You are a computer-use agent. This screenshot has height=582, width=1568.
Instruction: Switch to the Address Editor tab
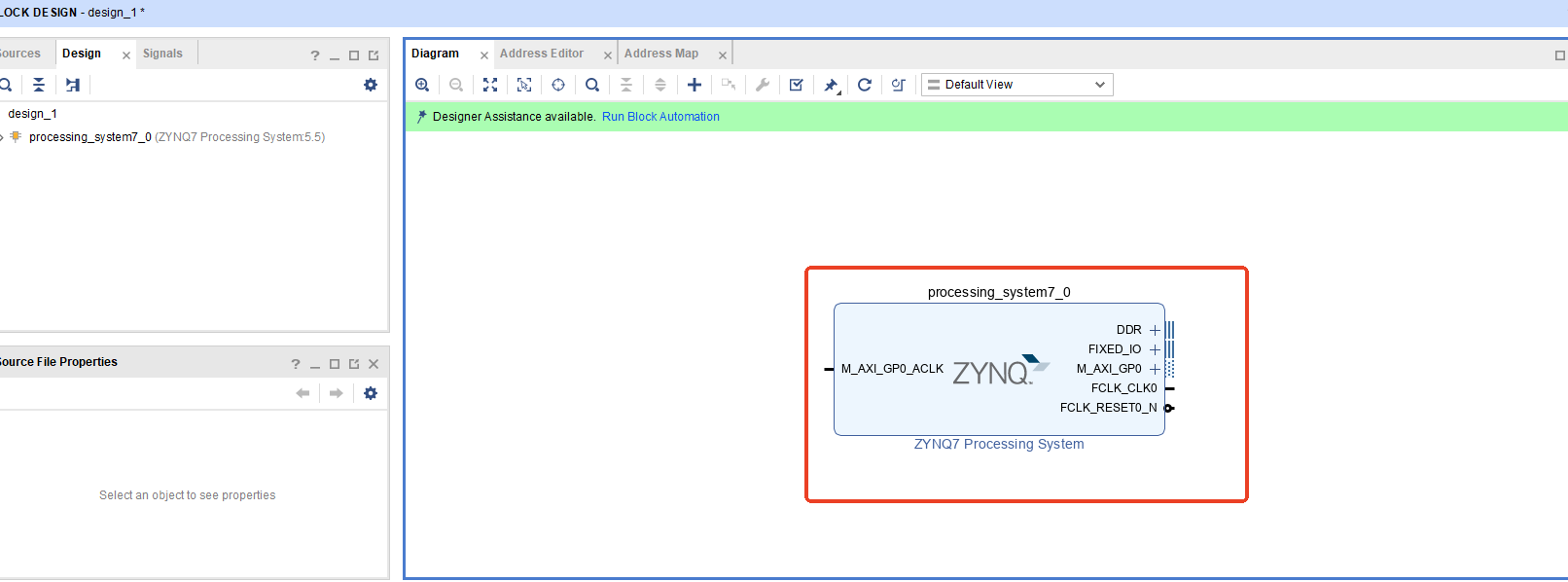click(542, 54)
